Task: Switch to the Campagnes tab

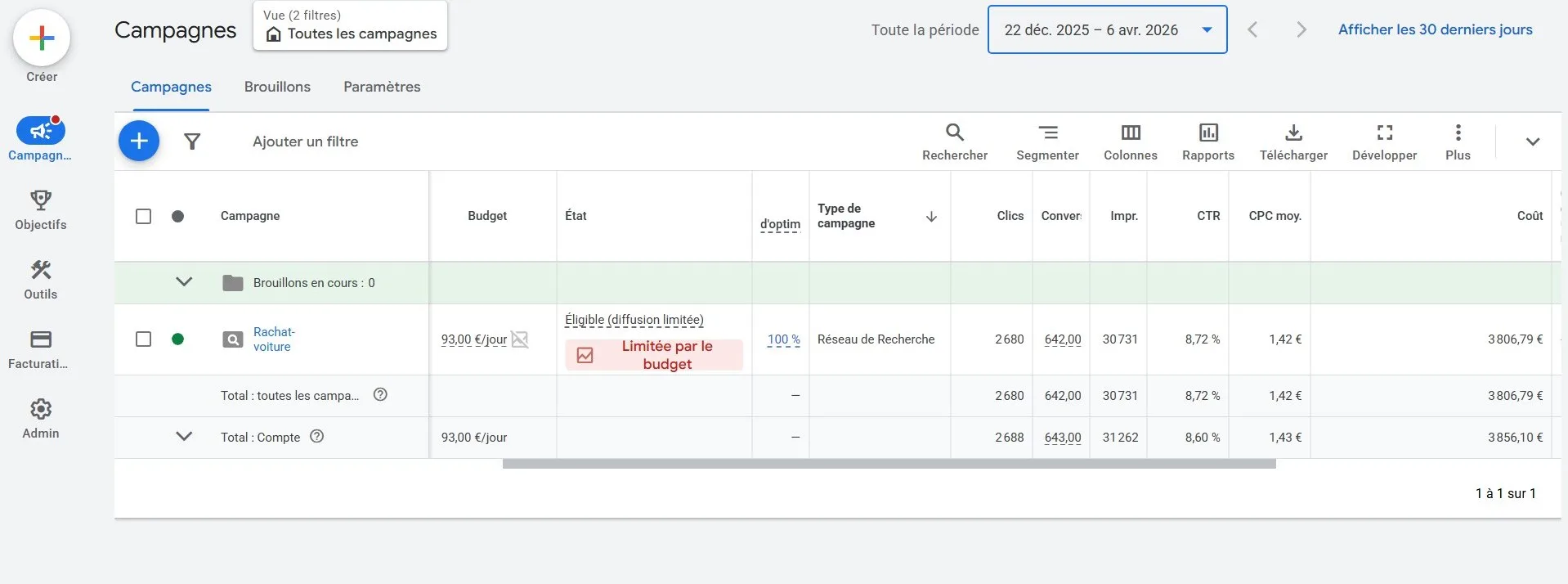Action: pos(171,87)
